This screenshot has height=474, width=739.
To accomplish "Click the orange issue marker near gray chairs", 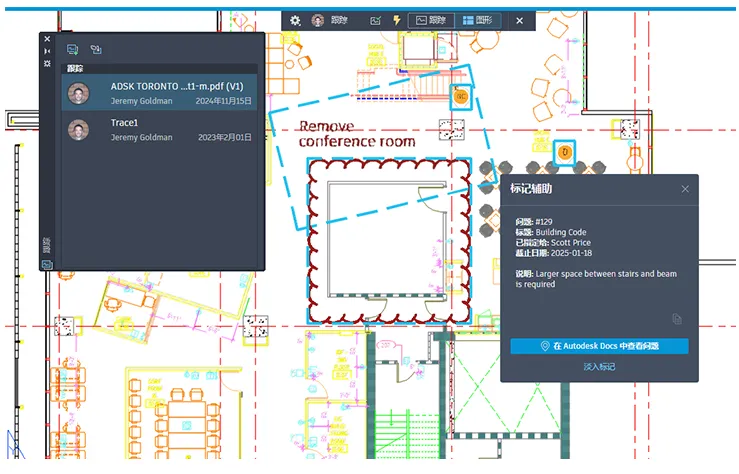I will [x=565, y=152].
